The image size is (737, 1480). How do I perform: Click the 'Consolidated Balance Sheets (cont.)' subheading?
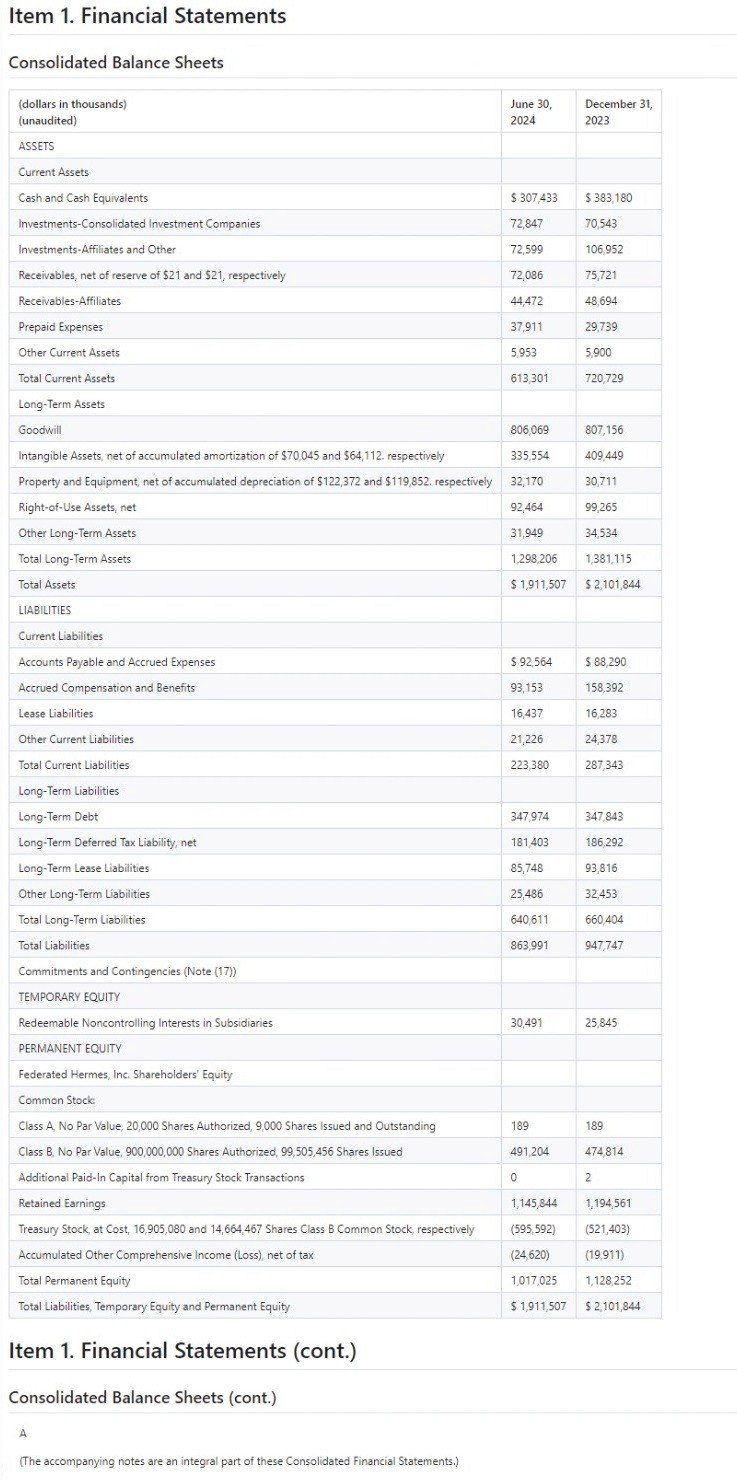142,1397
